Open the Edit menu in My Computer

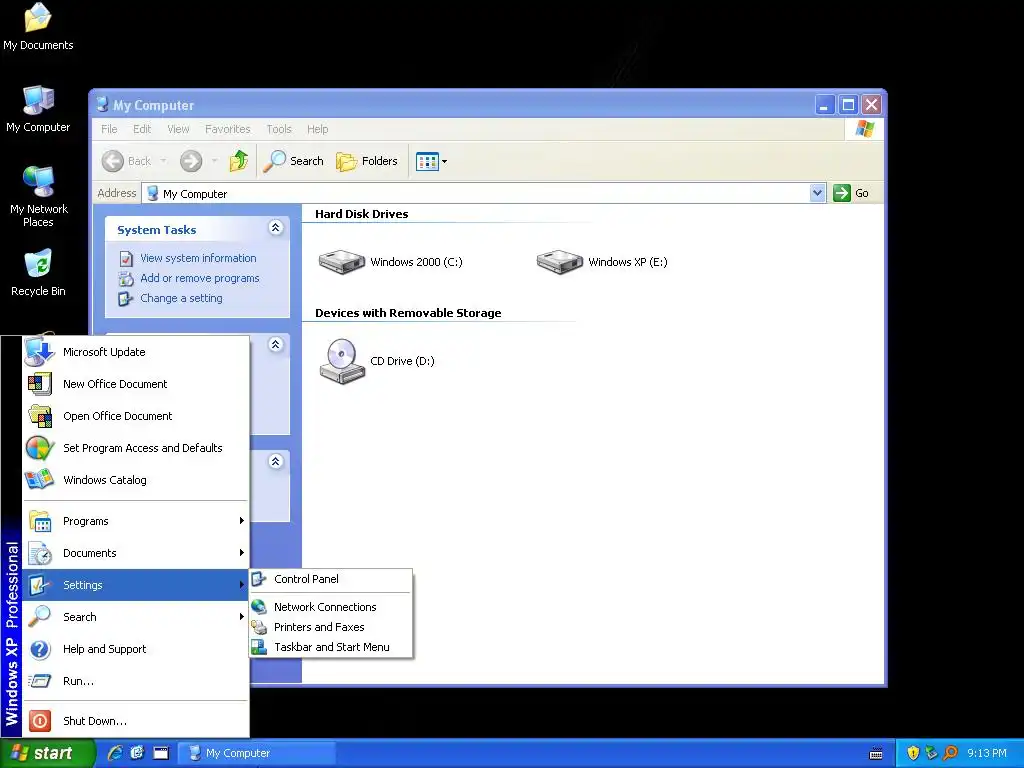(142, 129)
